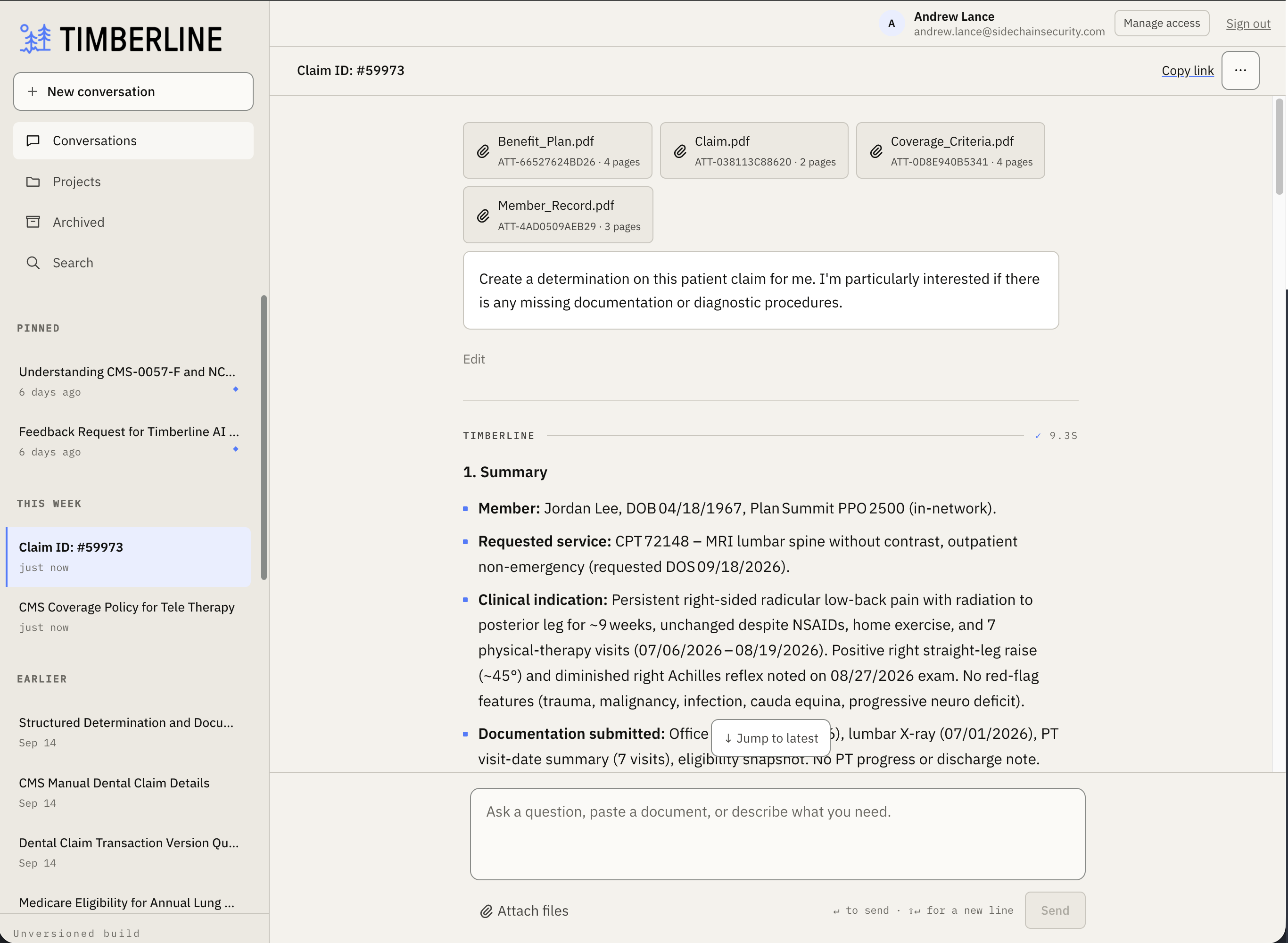Open the Benefit_Plan.pdf attachment
Viewport: 1288px width, 943px height.
click(x=558, y=151)
